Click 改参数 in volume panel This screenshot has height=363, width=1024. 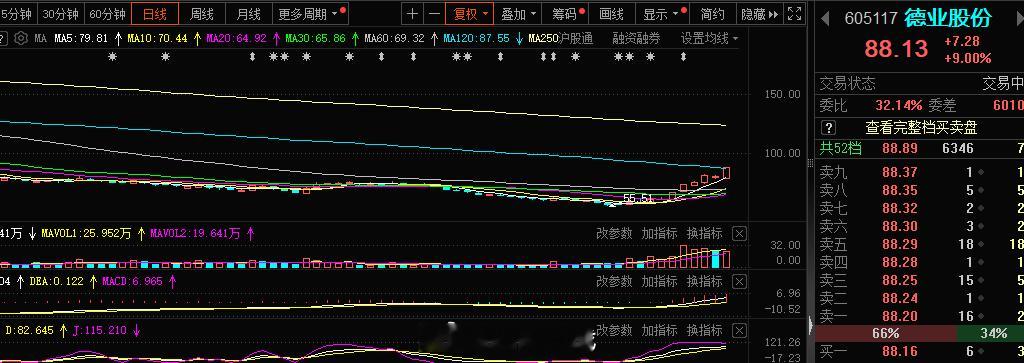pos(614,233)
